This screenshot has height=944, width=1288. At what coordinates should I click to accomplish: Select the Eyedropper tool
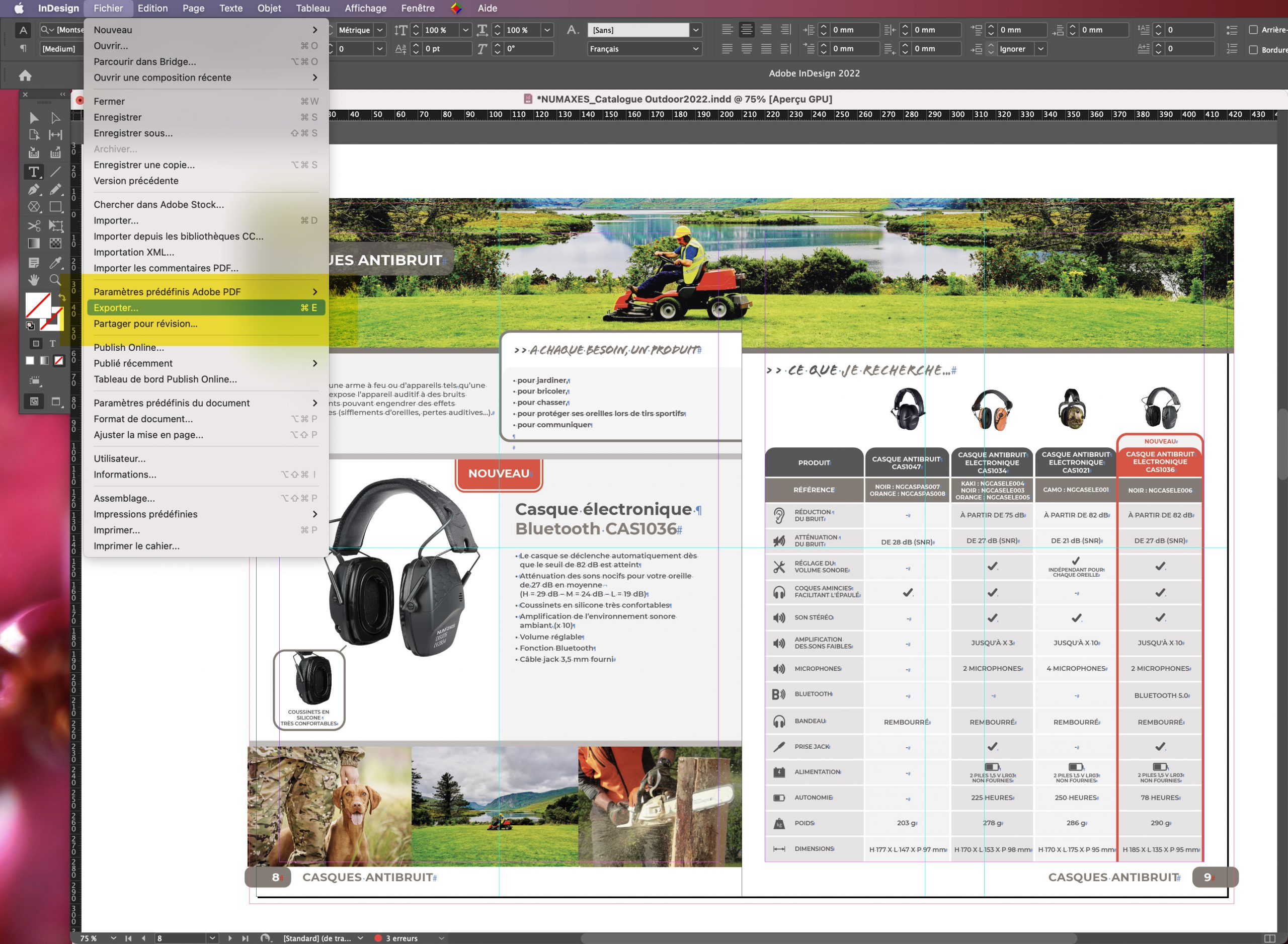tap(55, 262)
